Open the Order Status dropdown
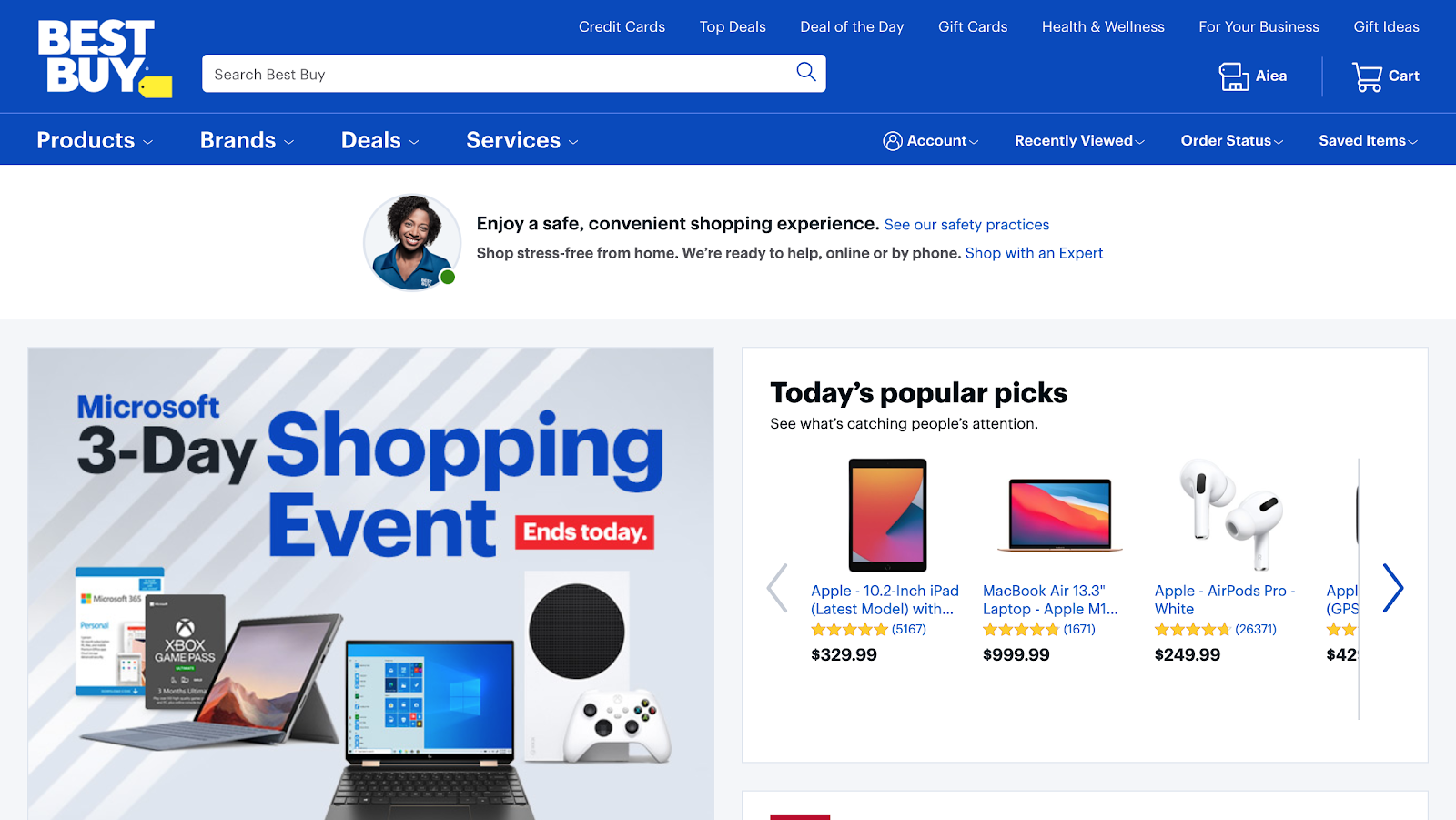The image size is (1456, 820). point(1232,141)
